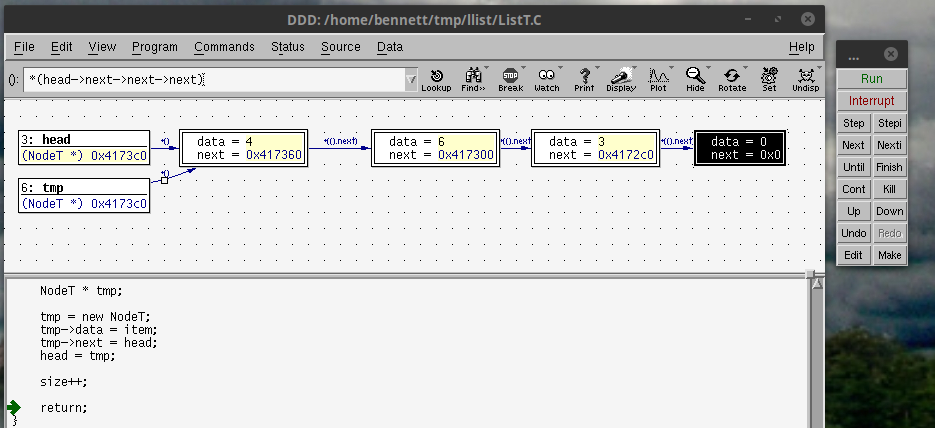Screen dimensions: 935x428
Task: Click the Hide magnifier icon
Action: point(695,79)
